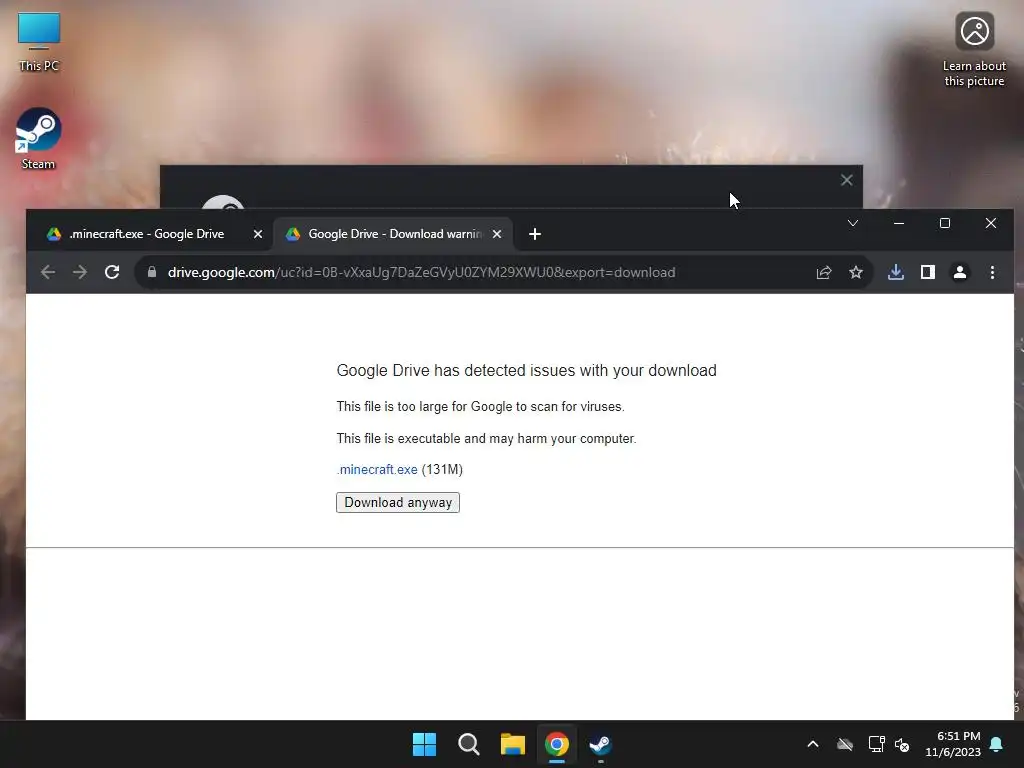This screenshot has height=768, width=1024.
Task: Open network settings tray icon
Action: [x=876, y=744]
